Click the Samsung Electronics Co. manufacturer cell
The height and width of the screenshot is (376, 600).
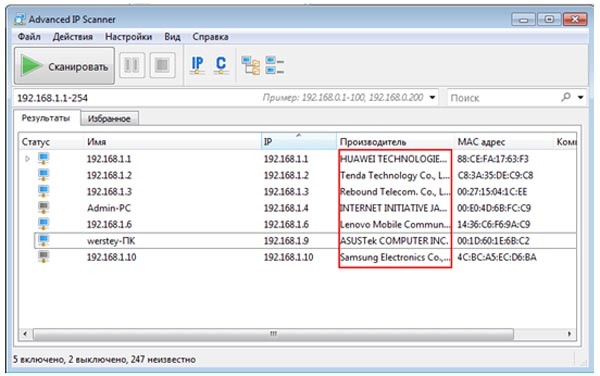395,257
